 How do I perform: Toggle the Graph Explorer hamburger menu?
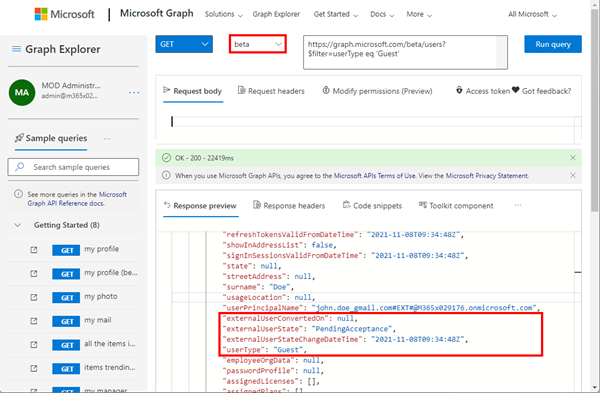click(x=16, y=49)
